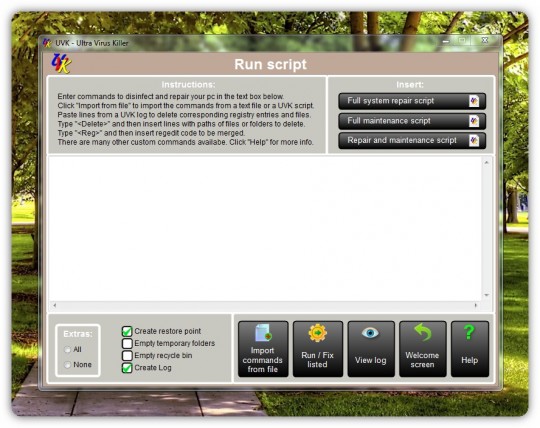Click the vertical scrollbar up arrow
This screenshot has width=540, height=428.
pos(487,162)
